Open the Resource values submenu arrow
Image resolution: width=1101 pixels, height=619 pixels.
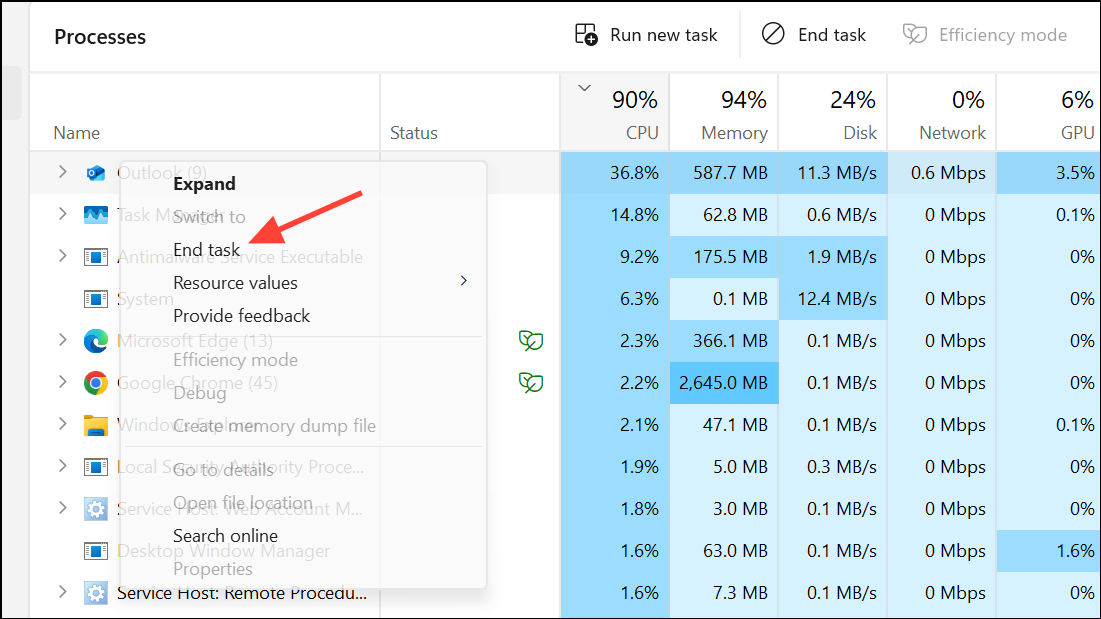[x=463, y=282]
